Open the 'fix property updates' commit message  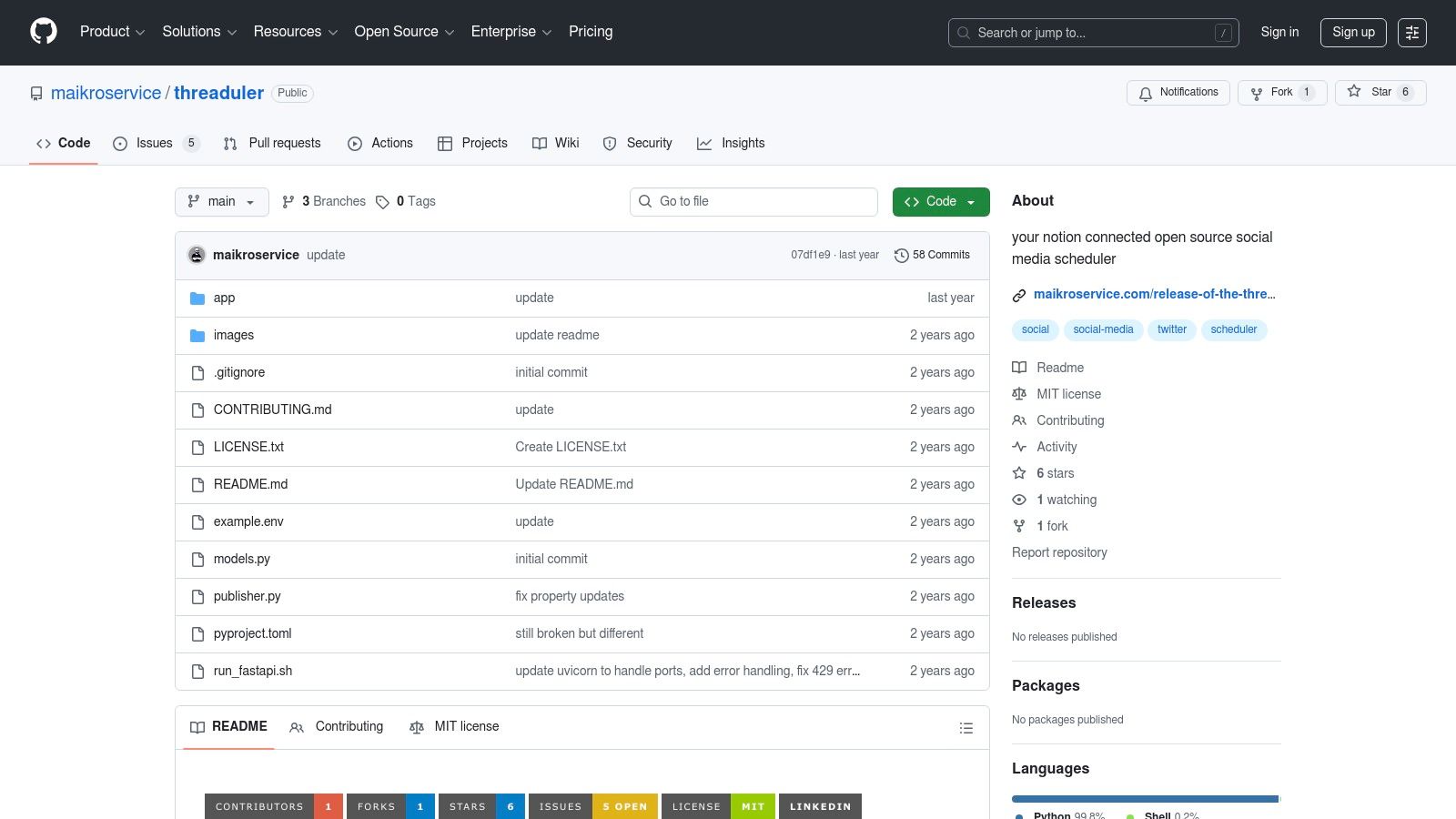(570, 597)
